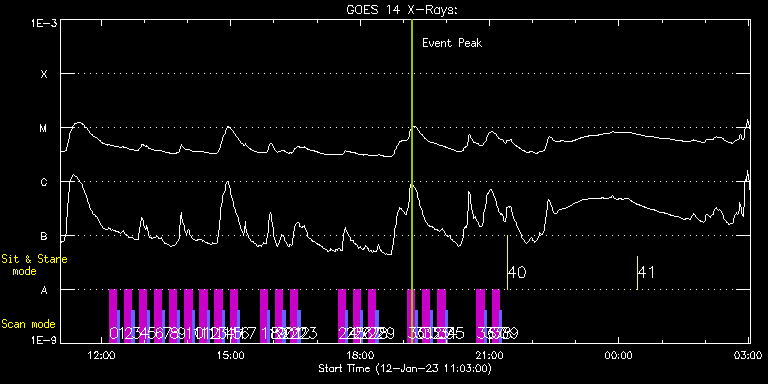This screenshot has height=384, width=768.
Task: Click the Scan mode label
Action: pyautogui.click(x=28, y=324)
